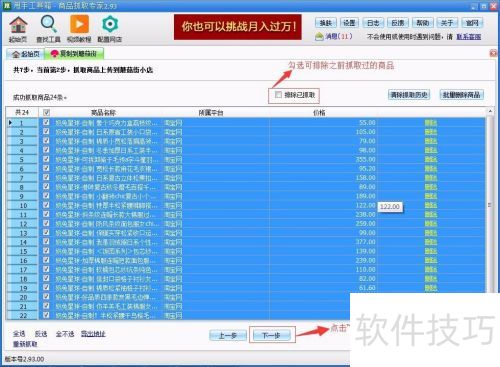Screen dimensions: 500x367
Task: Open the 配置网店 gear icon
Action: click(110, 29)
